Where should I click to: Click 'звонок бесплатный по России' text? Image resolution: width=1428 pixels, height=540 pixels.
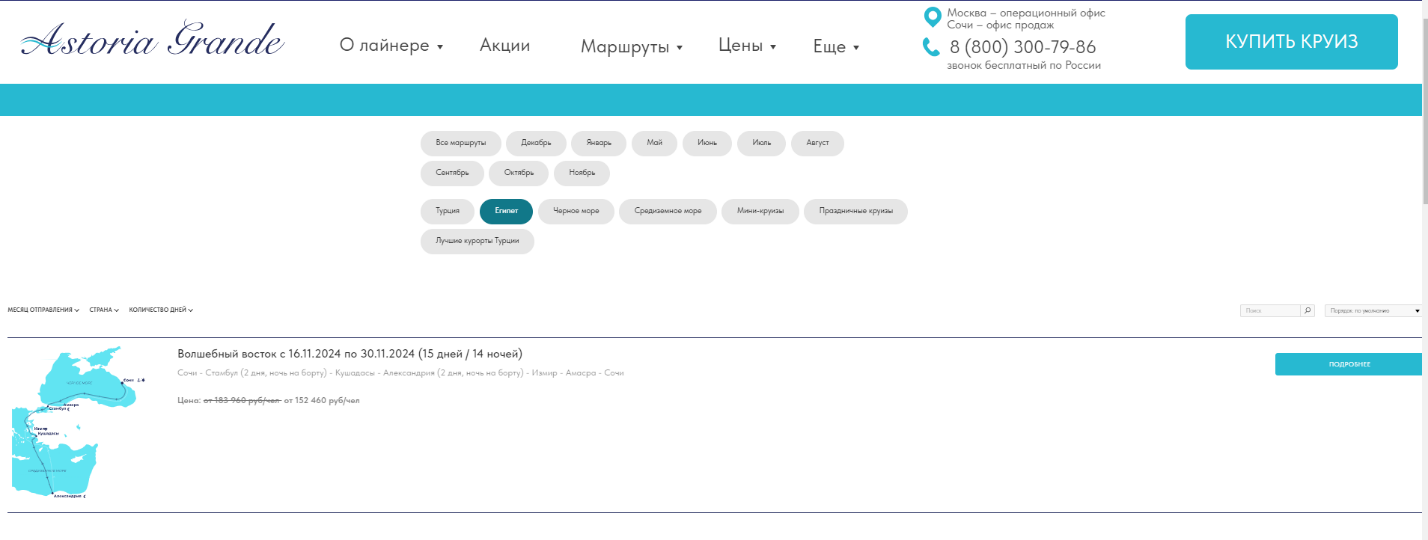(x=1024, y=65)
